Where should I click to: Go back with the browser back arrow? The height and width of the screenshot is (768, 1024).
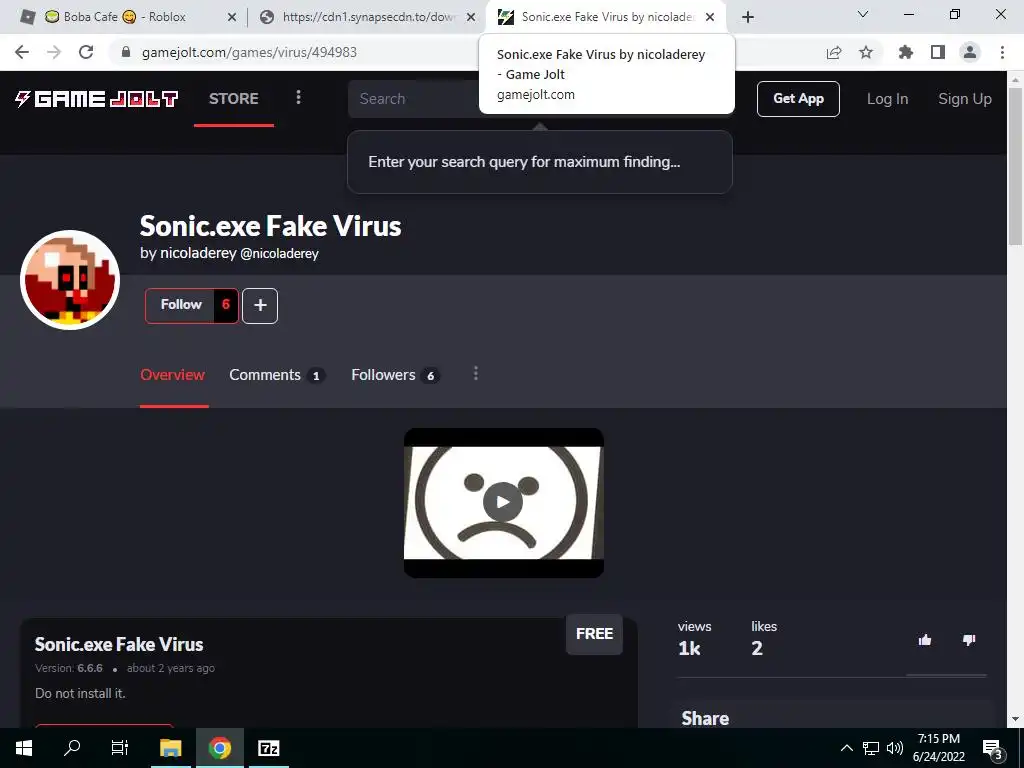(22, 52)
